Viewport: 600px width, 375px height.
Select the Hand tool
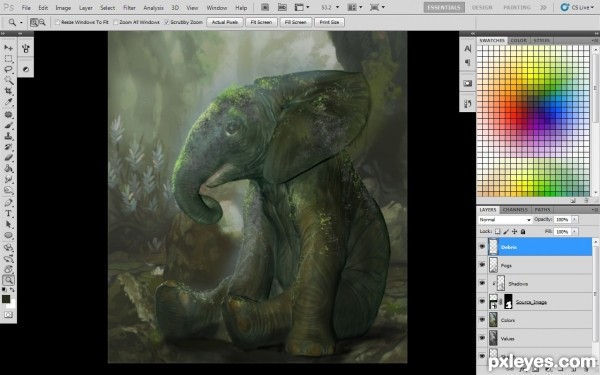(x=8, y=269)
